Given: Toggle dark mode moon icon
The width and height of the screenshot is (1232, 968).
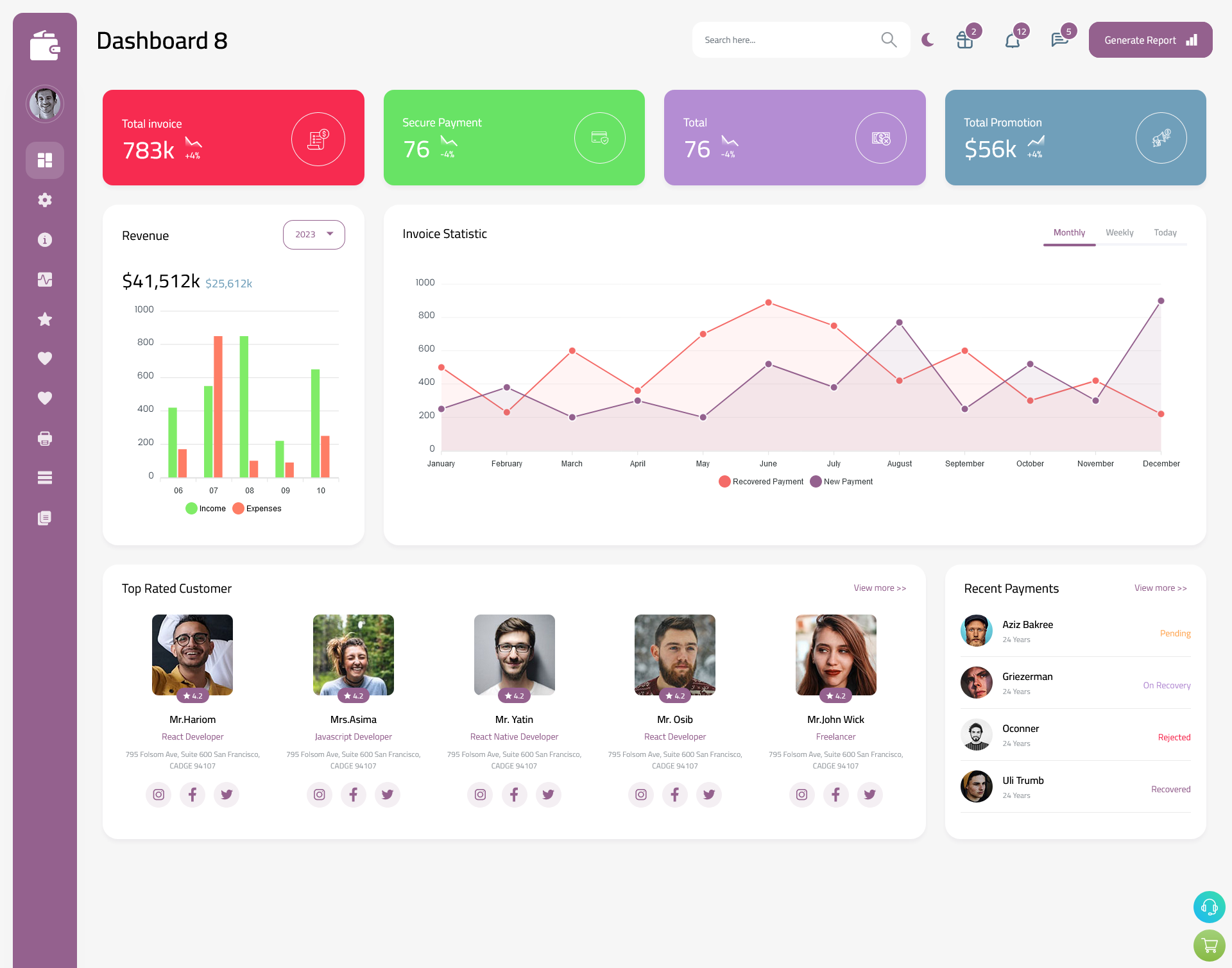Looking at the screenshot, I should tap(928, 40).
